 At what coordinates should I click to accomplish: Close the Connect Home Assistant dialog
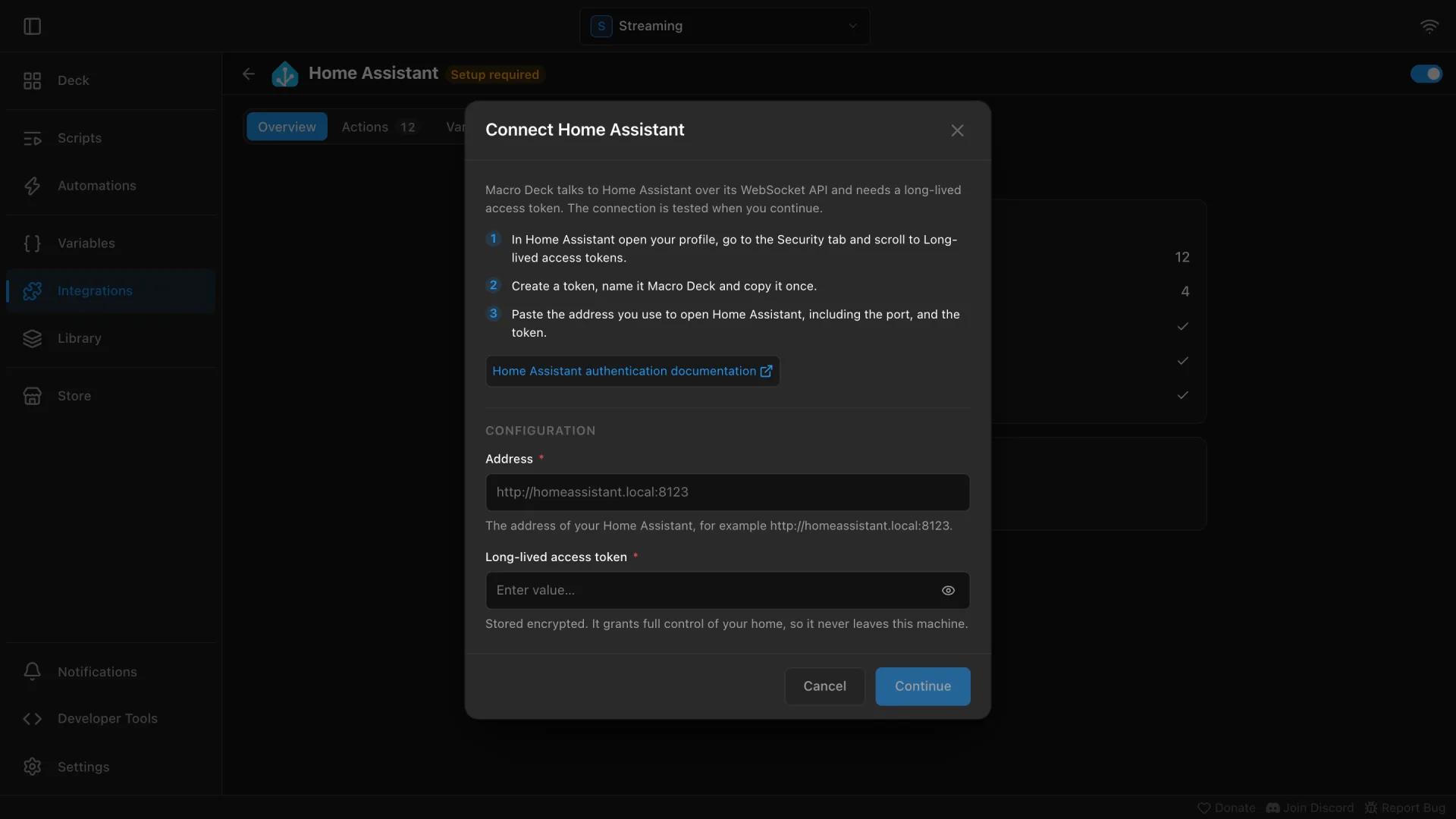pyautogui.click(x=957, y=130)
